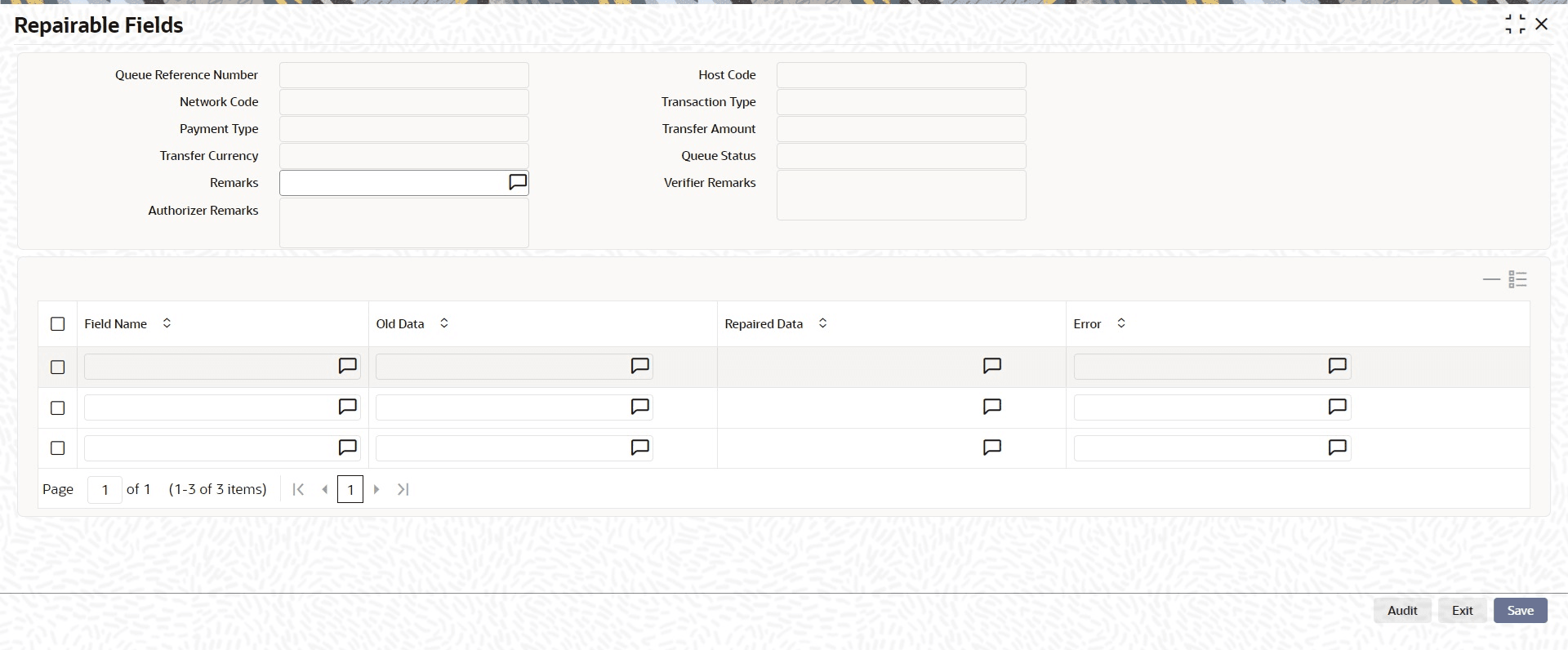Click the Exit button
This screenshot has height=650, width=1568.
tap(1463, 611)
